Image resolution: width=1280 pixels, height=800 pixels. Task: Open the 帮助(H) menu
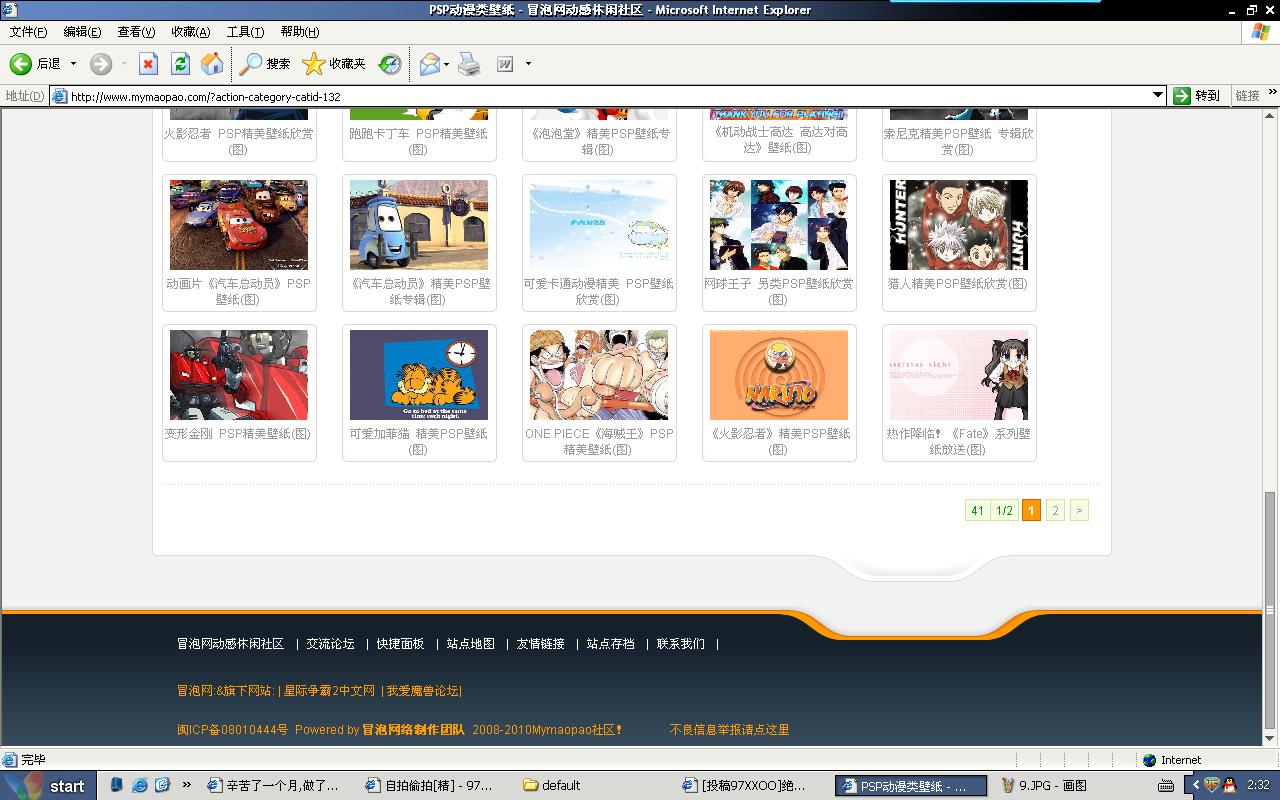[300, 32]
